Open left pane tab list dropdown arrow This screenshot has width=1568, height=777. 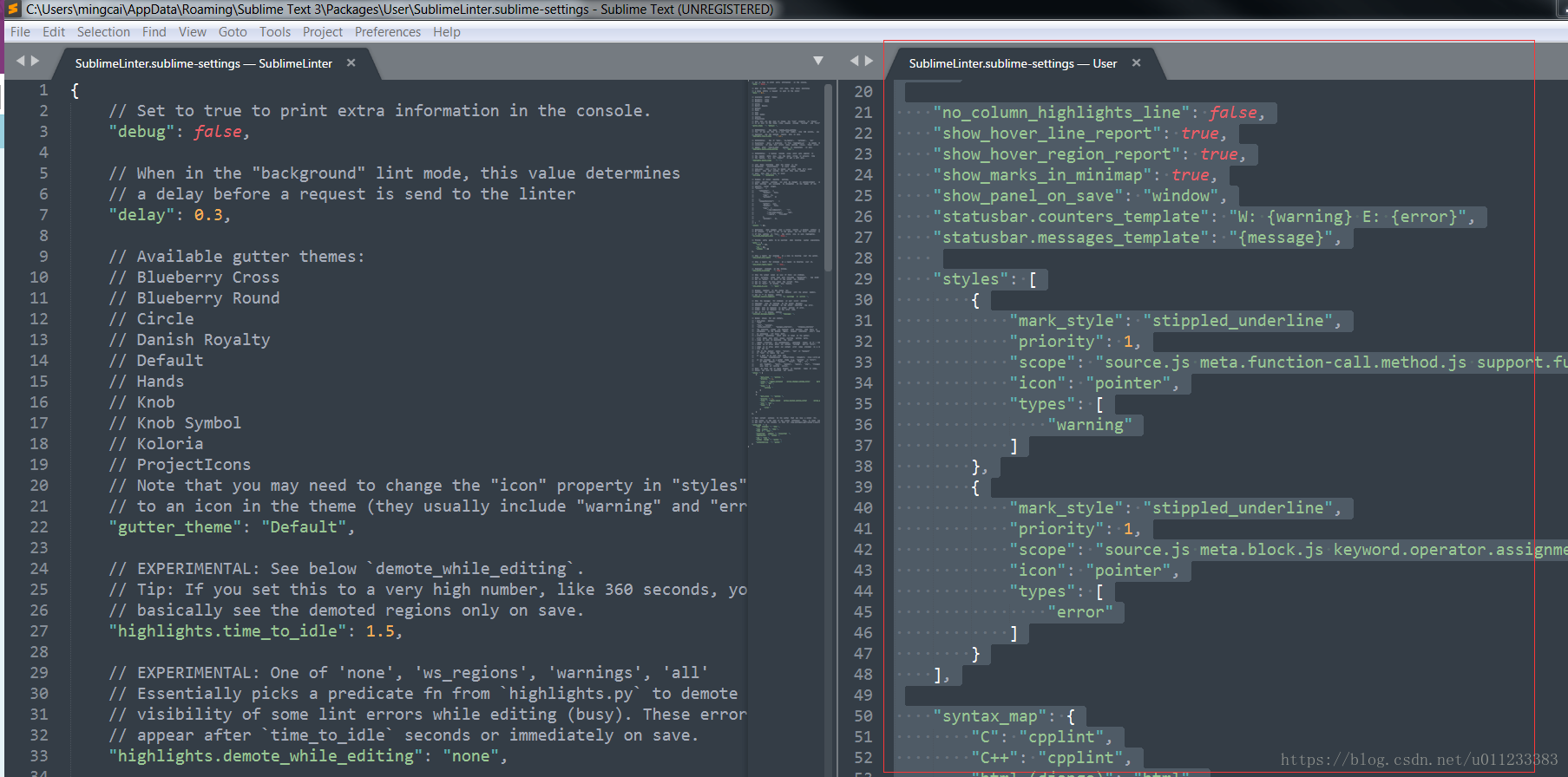point(817,61)
